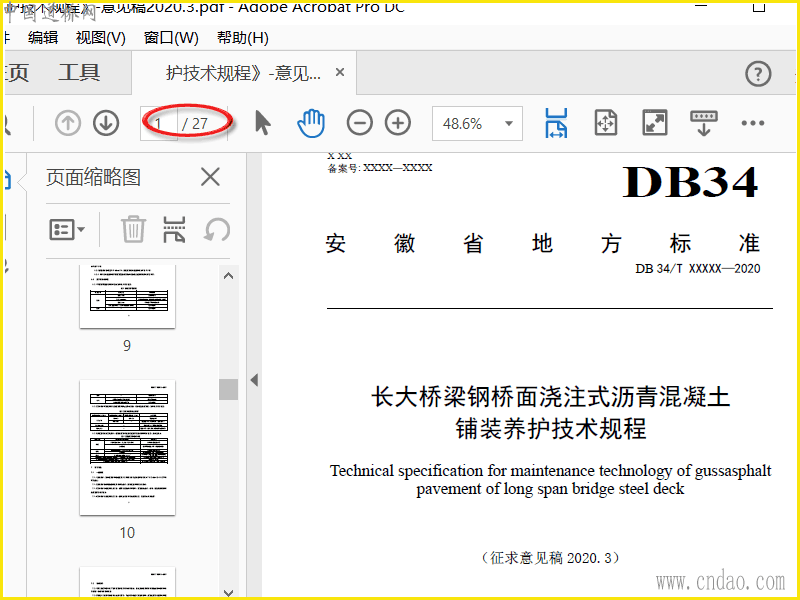The width and height of the screenshot is (800, 600).
Task: Select page 10 thumbnail
Action: coord(128,447)
